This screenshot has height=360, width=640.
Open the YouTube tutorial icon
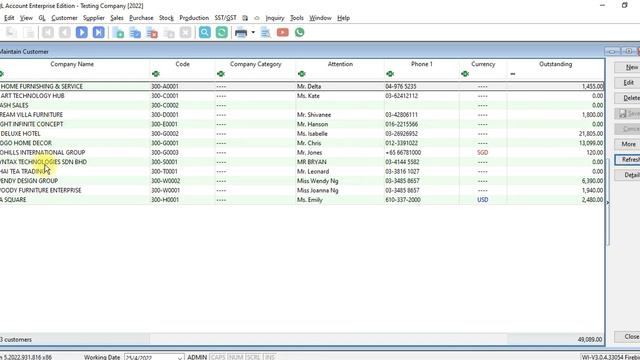282,32
